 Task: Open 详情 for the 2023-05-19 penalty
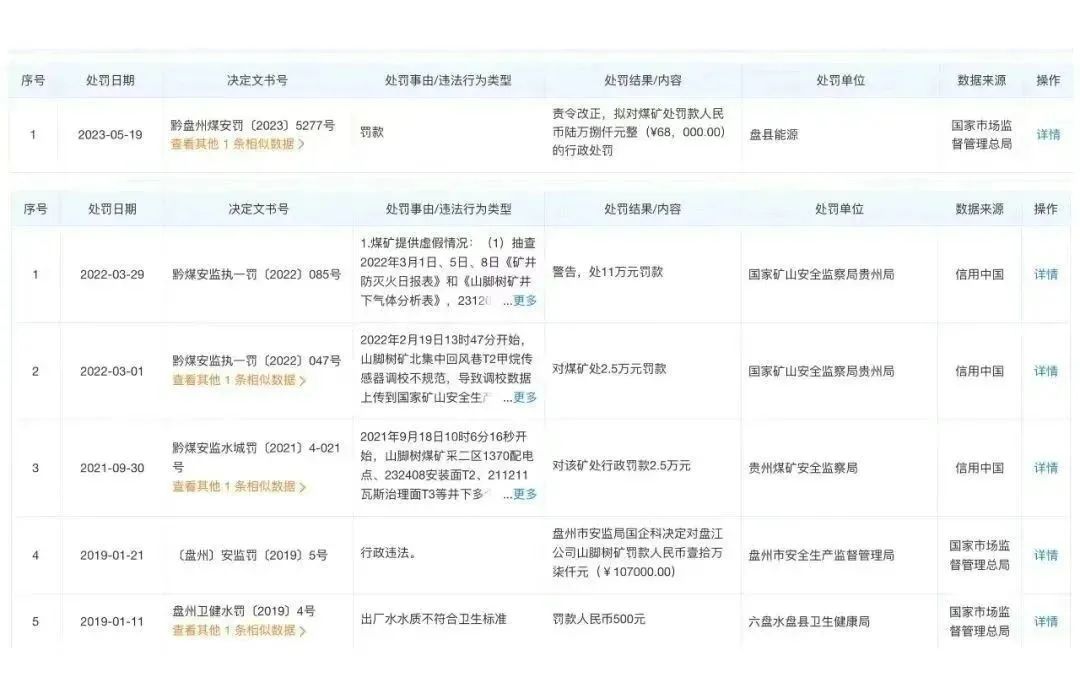1048,134
